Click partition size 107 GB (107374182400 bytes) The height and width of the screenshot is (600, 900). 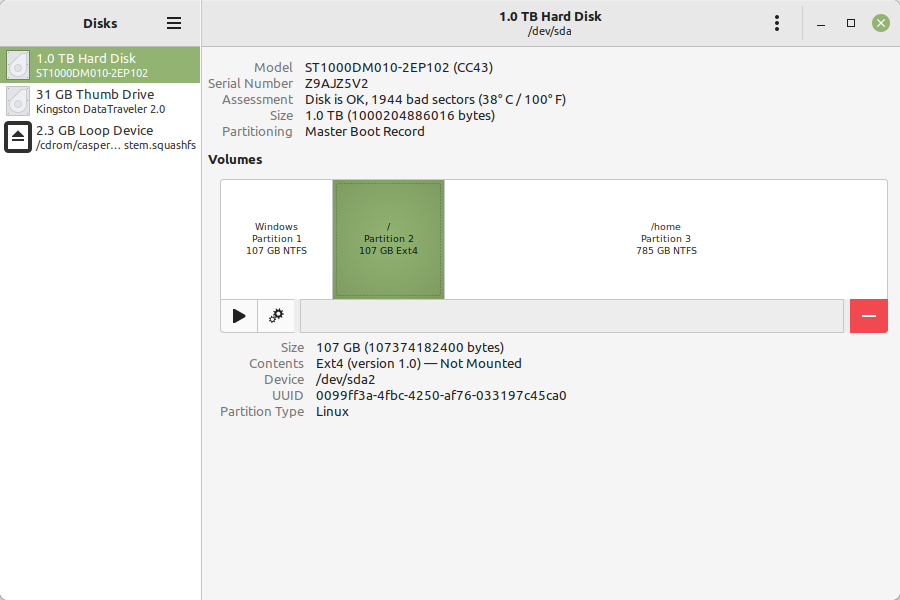tap(410, 347)
